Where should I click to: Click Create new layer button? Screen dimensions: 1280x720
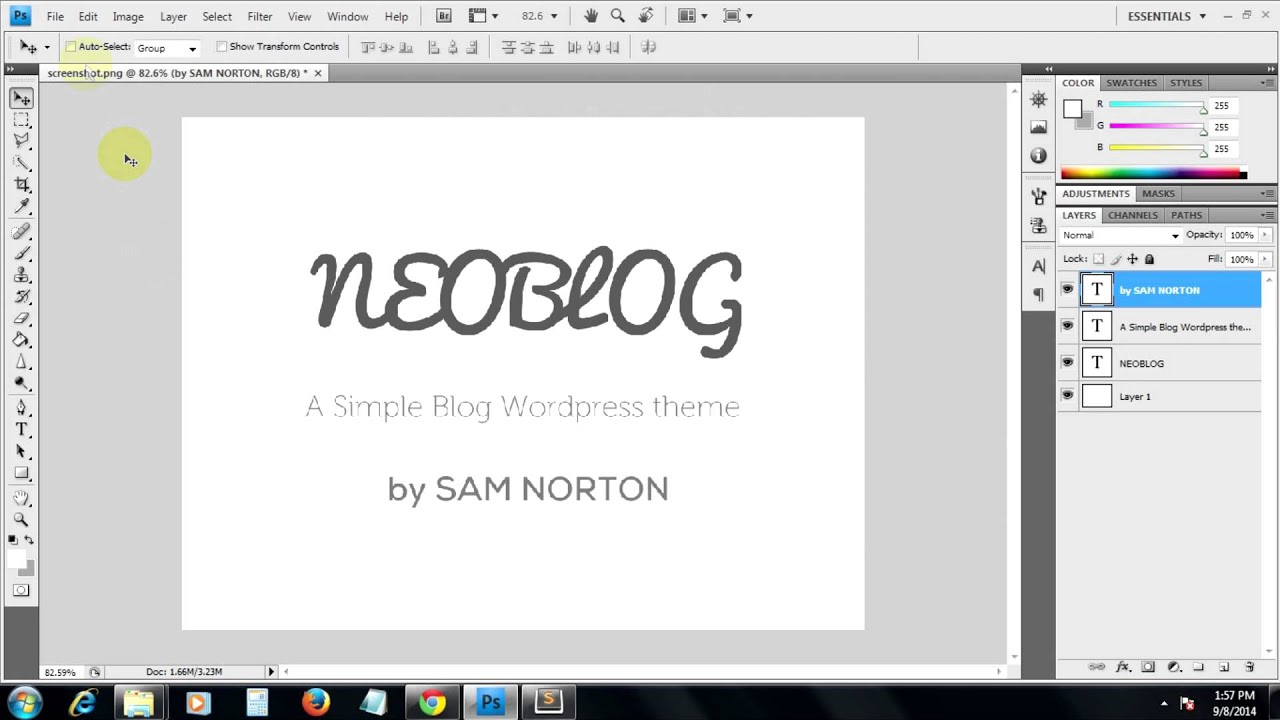pyautogui.click(x=1224, y=667)
